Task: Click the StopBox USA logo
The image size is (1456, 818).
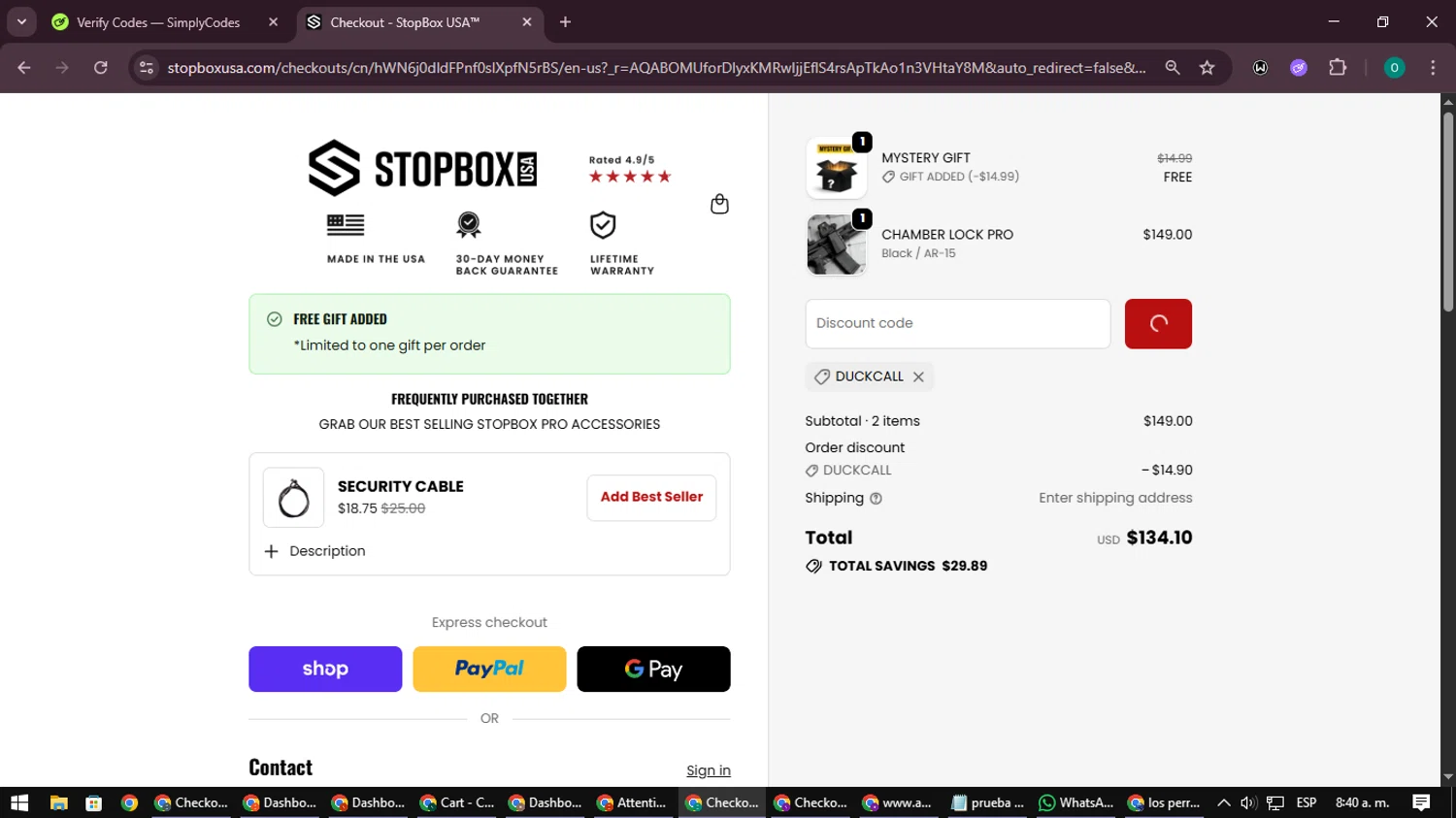Action: (422, 168)
